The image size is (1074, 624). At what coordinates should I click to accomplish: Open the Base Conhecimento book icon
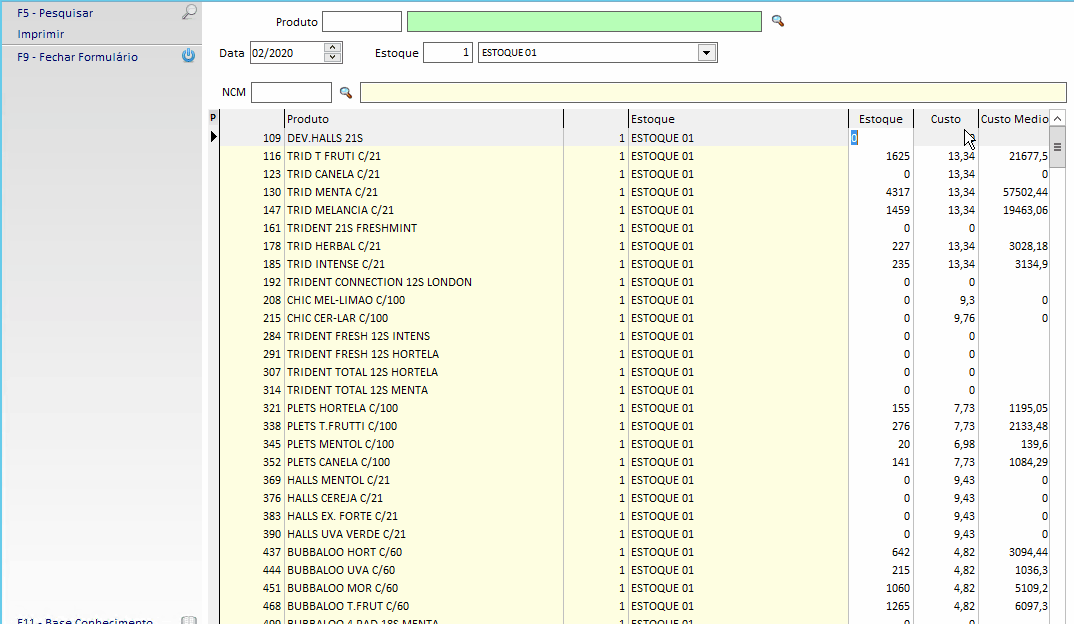(188, 621)
